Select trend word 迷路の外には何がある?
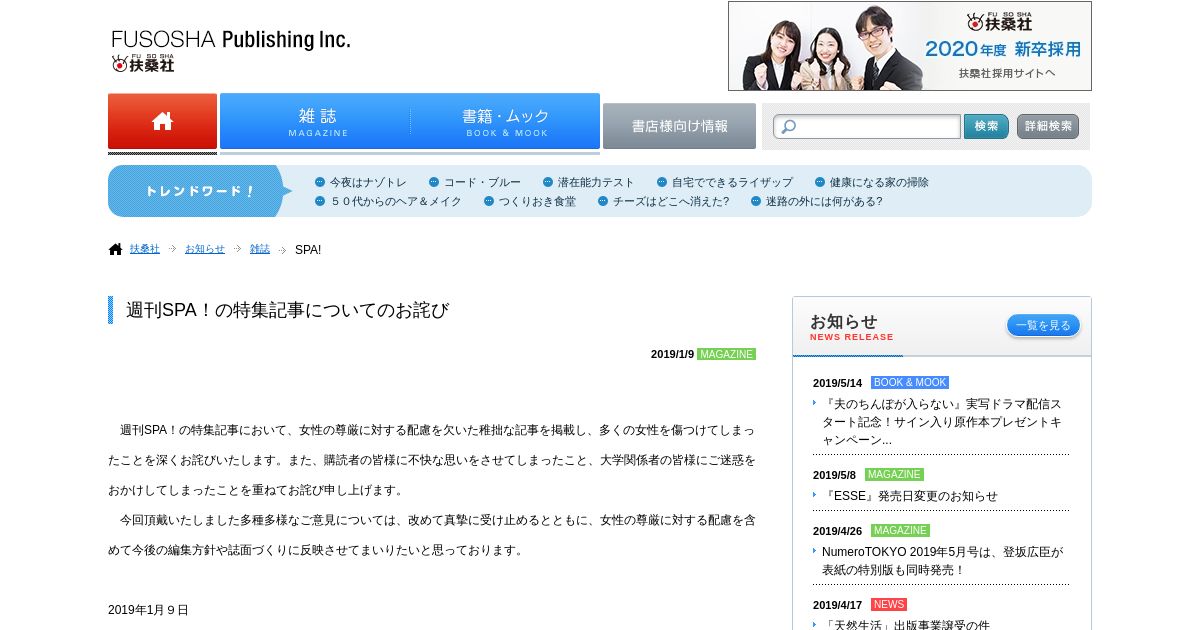The height and width of the screenshot is (630, 1200). point(824,201)
